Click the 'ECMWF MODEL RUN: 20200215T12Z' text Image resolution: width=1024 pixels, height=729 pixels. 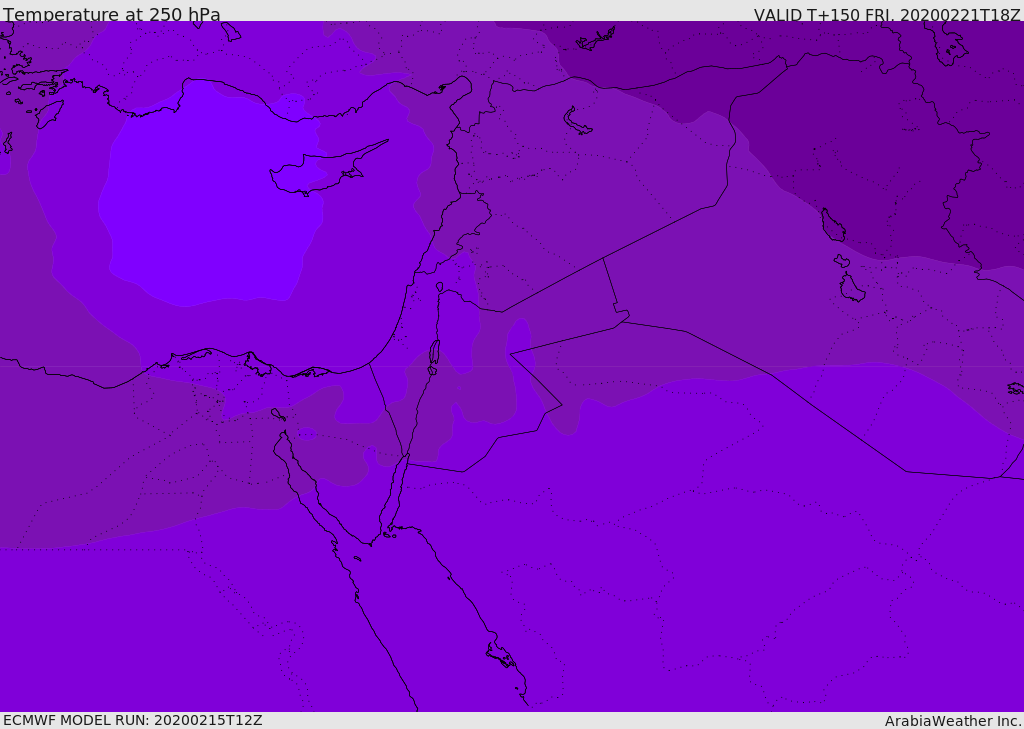coord(133,720)
